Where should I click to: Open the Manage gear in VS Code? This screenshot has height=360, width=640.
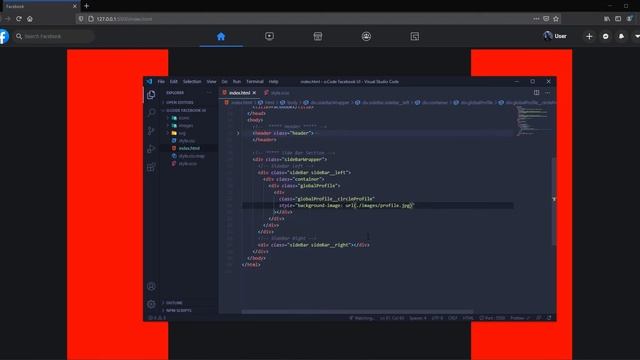151,304
